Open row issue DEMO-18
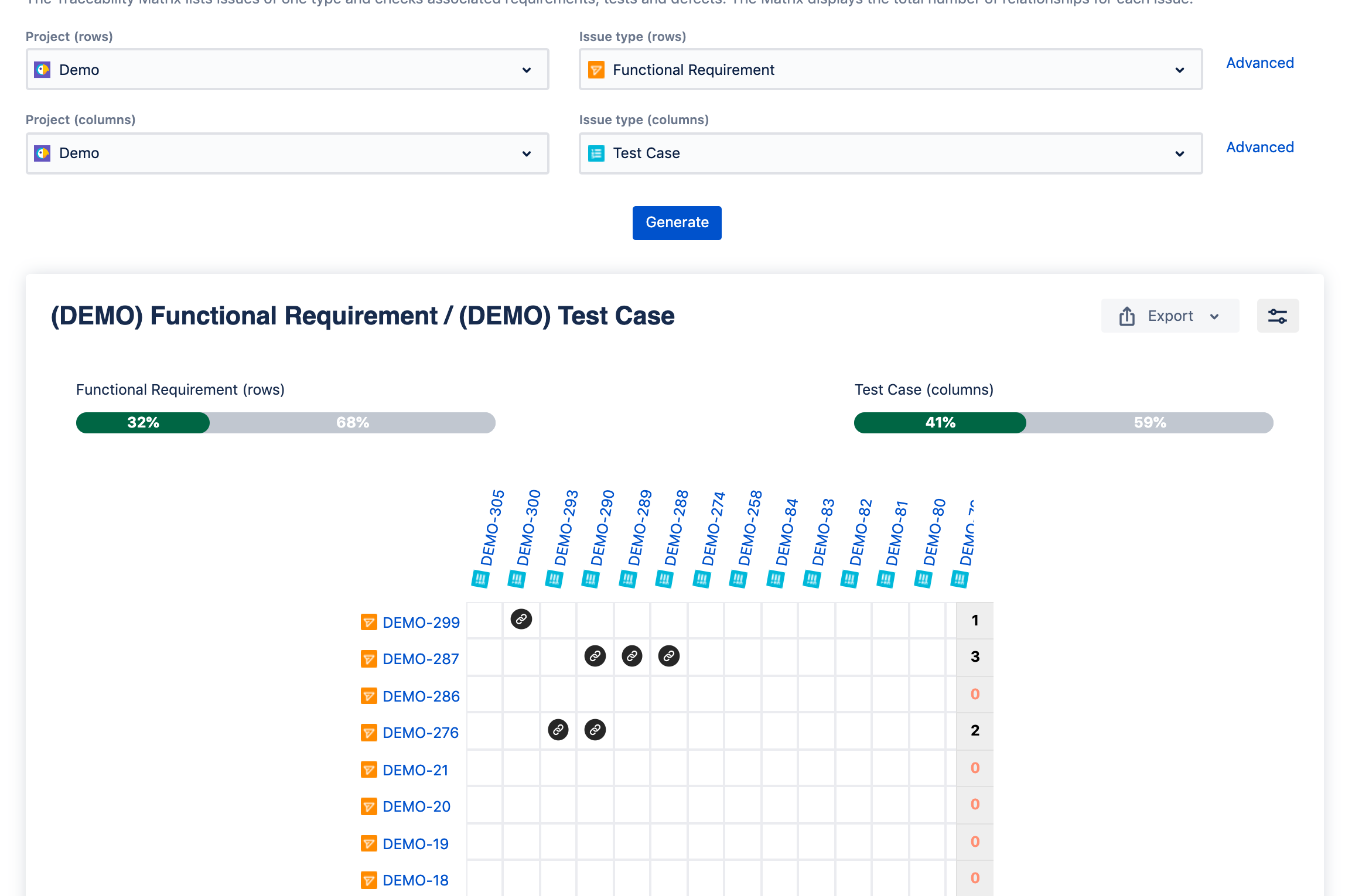The height and width of the screenshot is (896, 1345). pos(415,880)
